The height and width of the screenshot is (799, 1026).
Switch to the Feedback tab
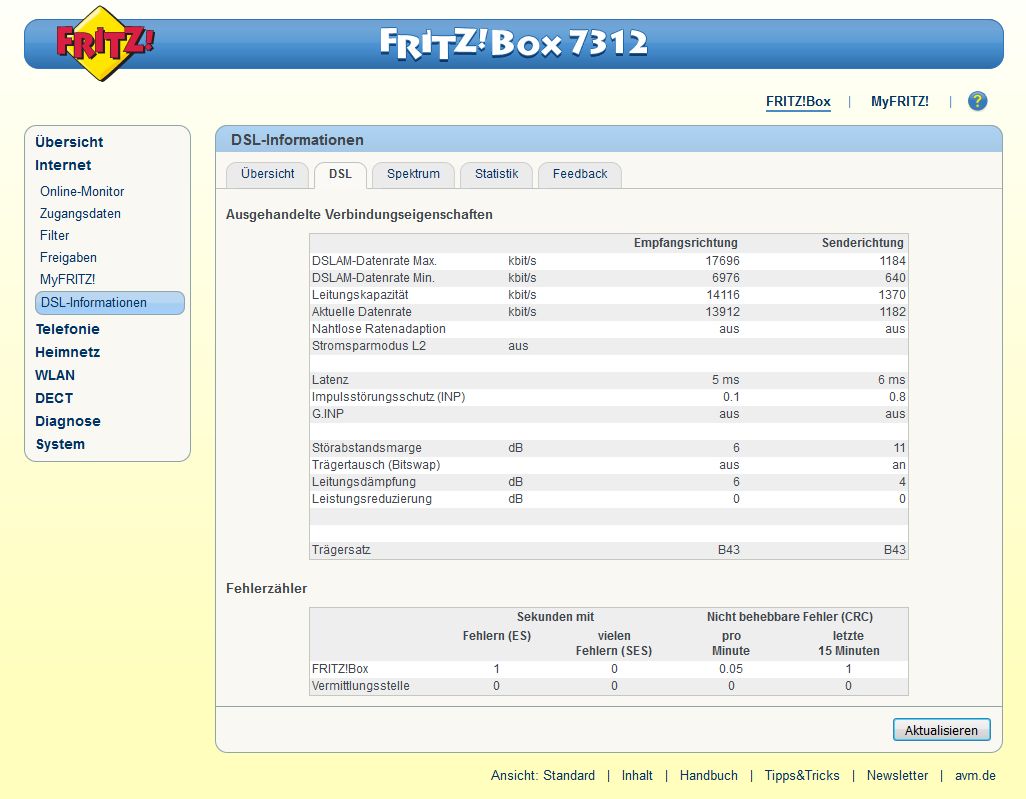580,174
